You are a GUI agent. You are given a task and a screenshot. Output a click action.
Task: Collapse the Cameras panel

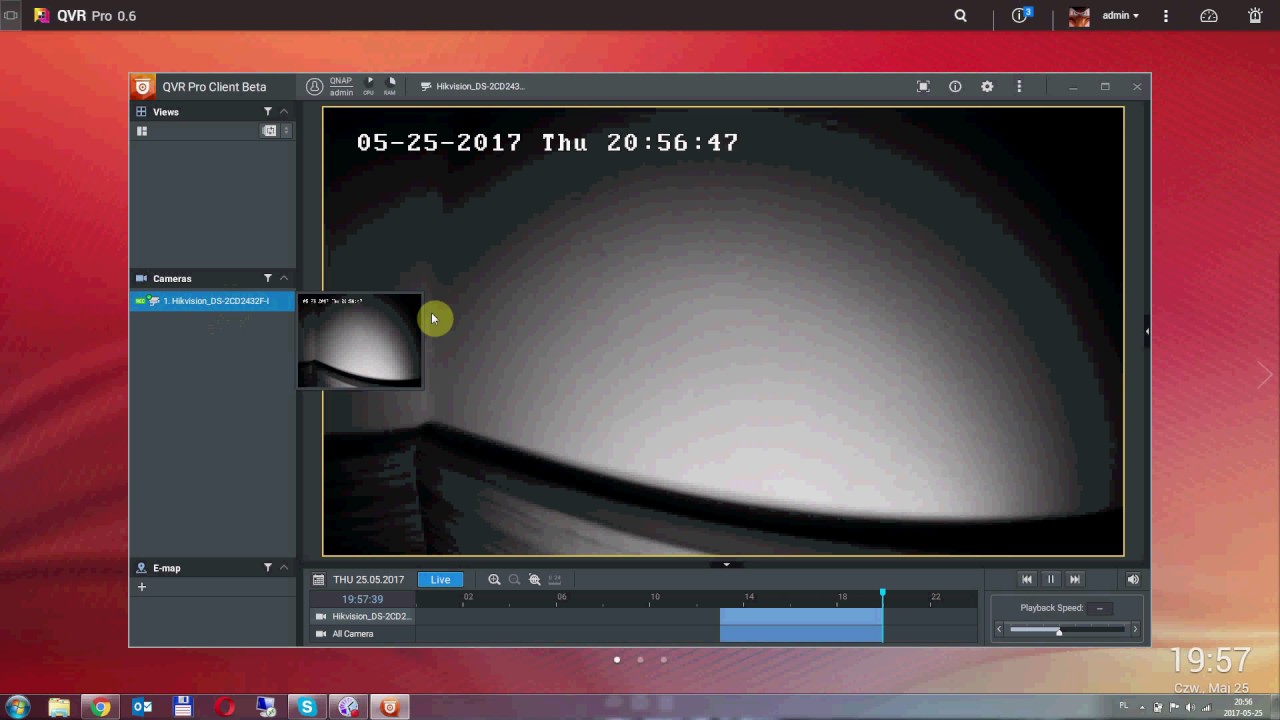click(x=284, y=278)
